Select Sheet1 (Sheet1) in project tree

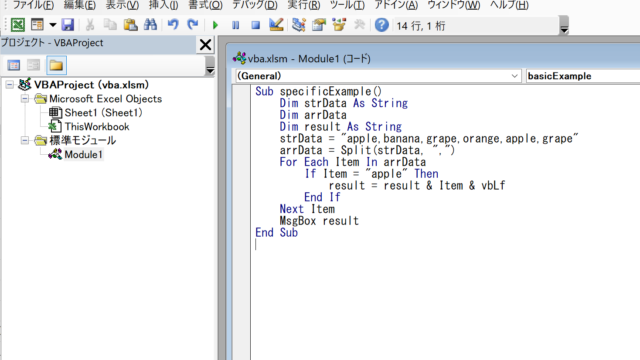point(103,113)
